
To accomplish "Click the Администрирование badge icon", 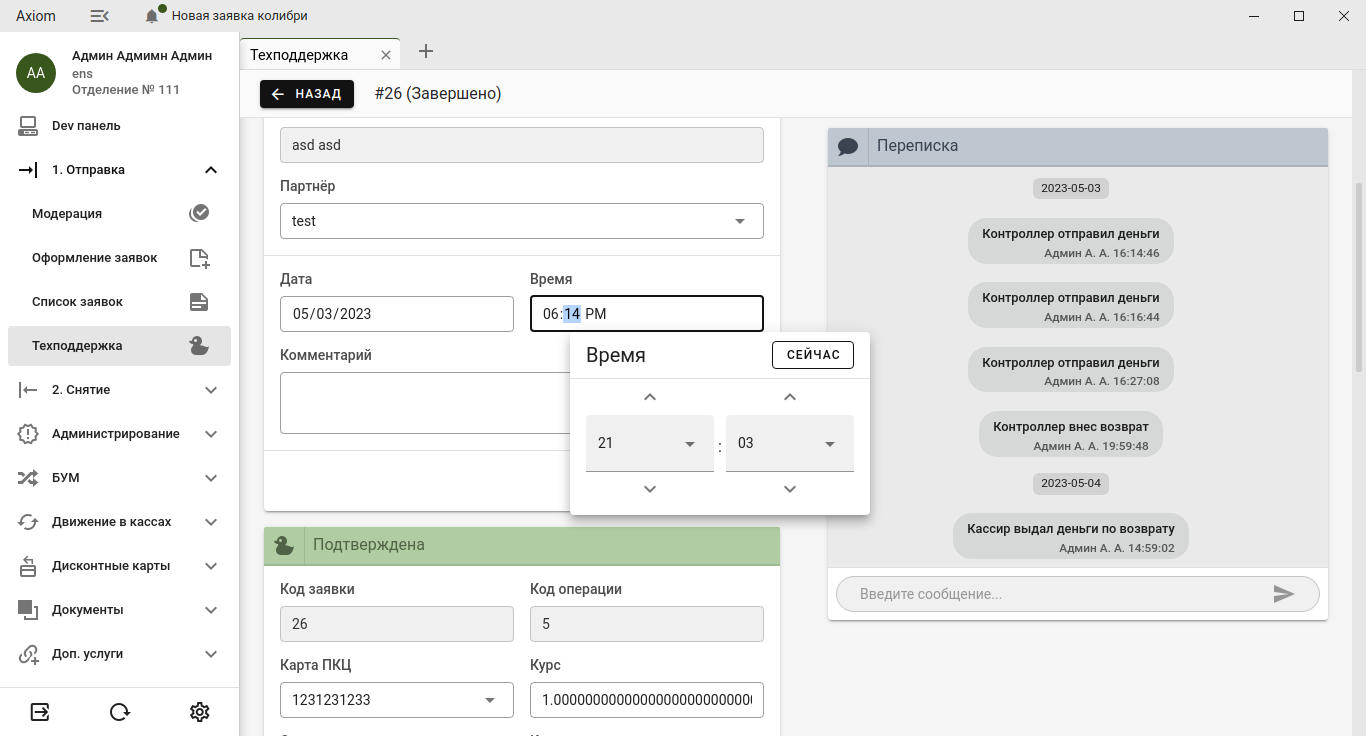I will click(28, 434).
